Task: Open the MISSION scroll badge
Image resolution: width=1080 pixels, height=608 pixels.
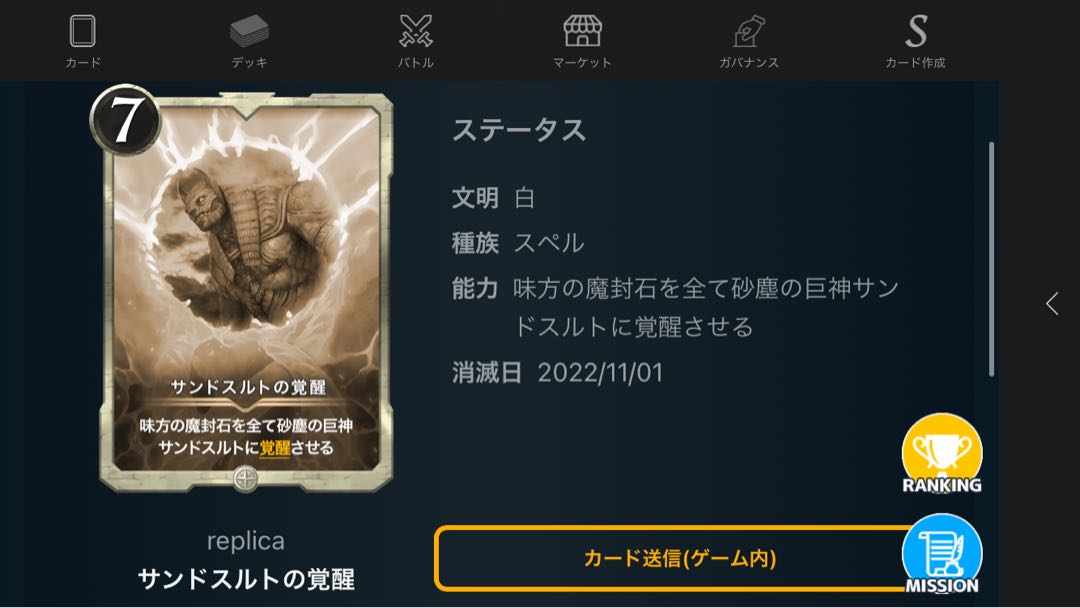Action: 942,554
